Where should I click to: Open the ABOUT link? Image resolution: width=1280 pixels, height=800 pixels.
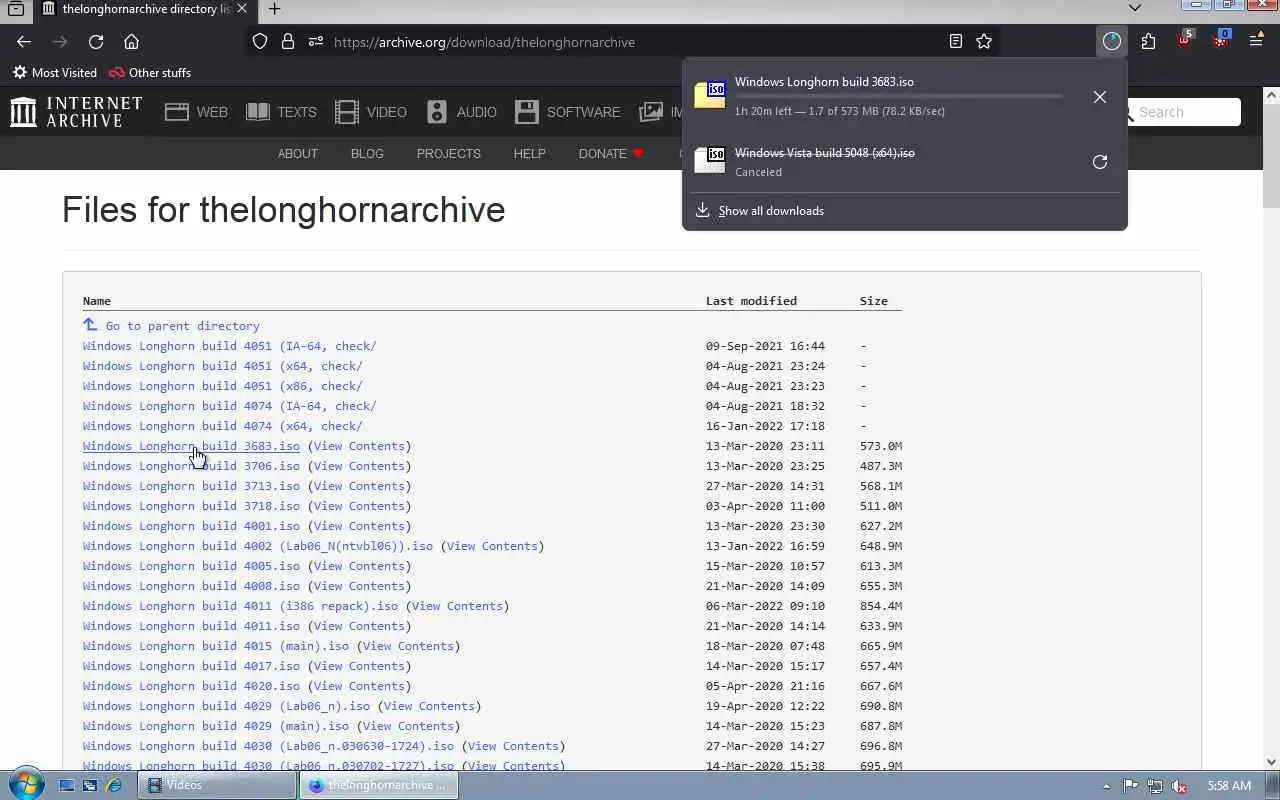click(x=298, y=153)
